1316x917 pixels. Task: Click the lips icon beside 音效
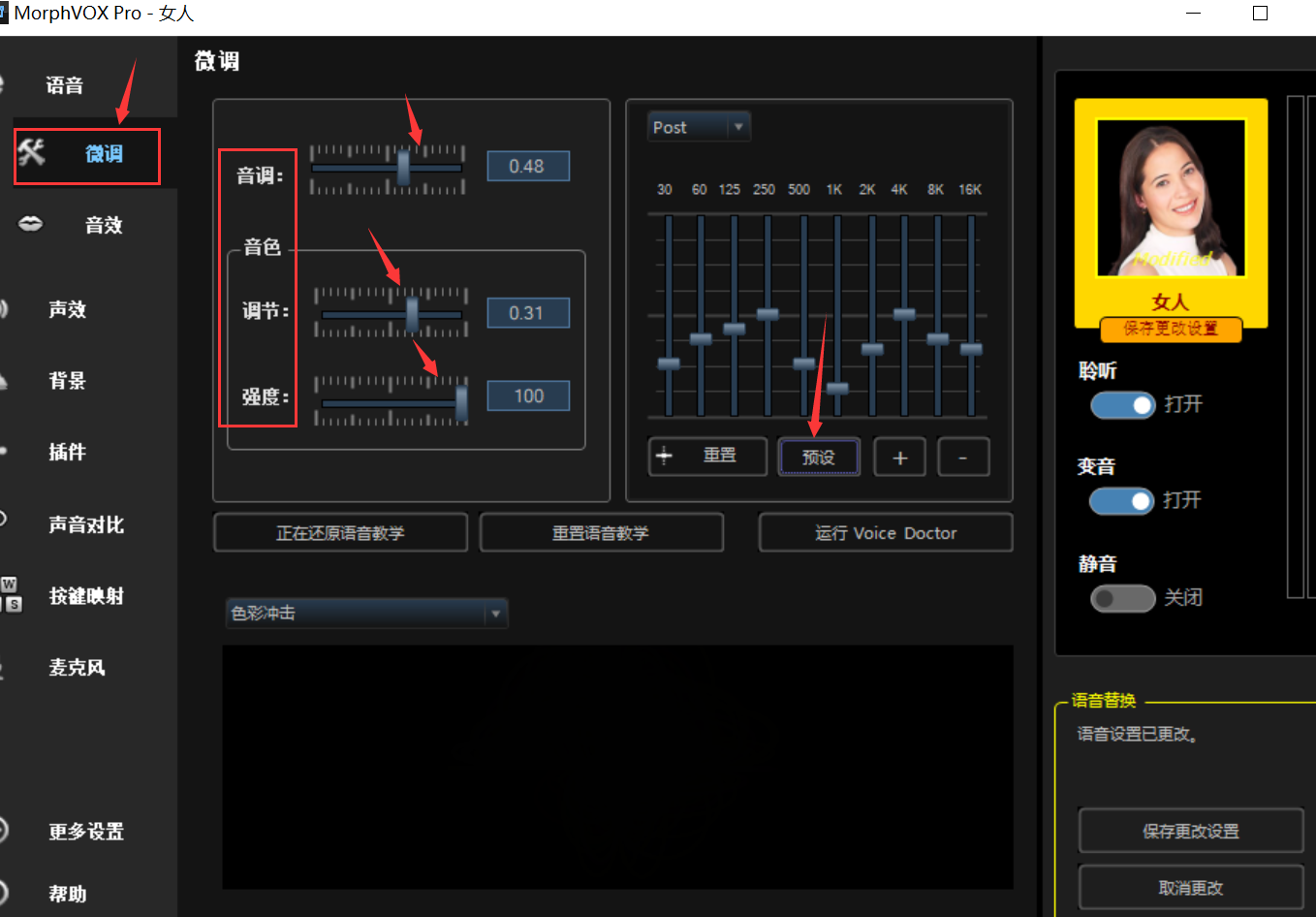31,224
